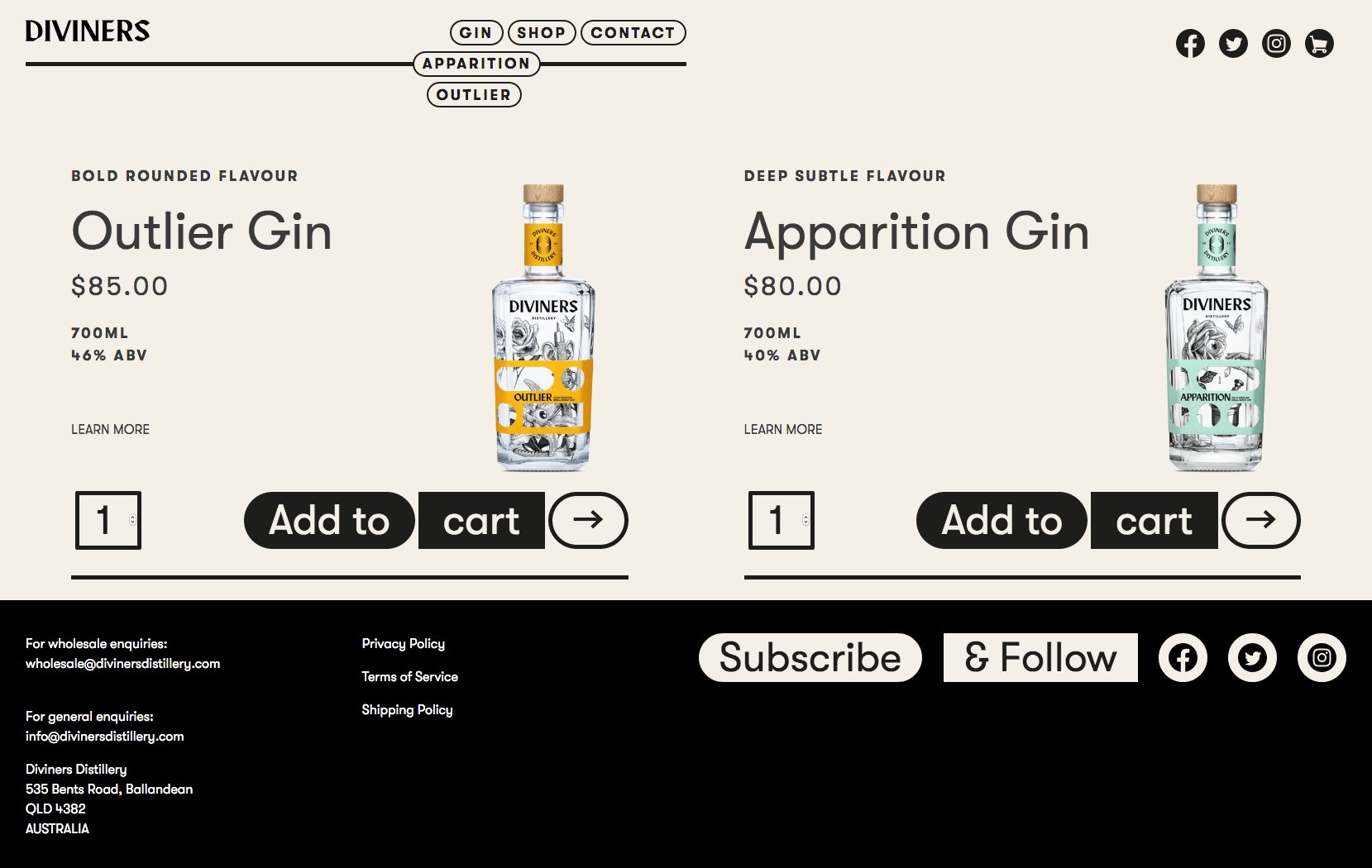Image resolution: width=1372 pixels, height=868 pixels.
Task: Add Outlier Gin to cart
Action: point(394,520)
